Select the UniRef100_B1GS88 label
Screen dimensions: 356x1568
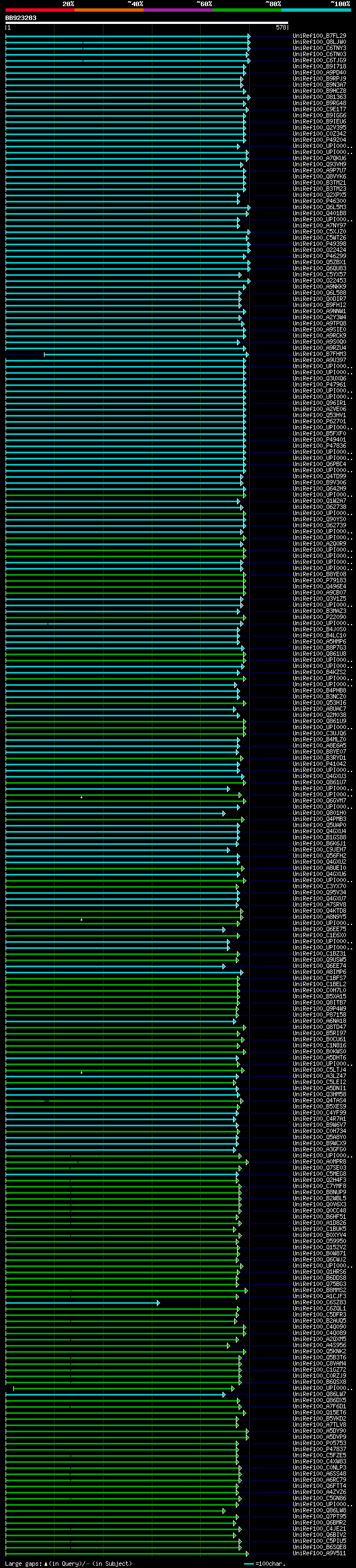click(x=319, y=838)
